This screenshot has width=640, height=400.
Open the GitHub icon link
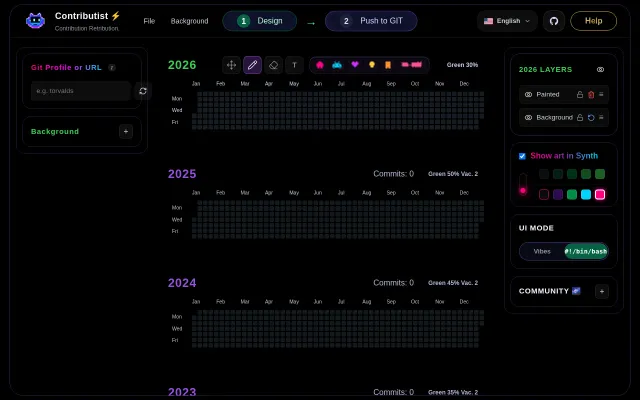(x=554, y=21)
